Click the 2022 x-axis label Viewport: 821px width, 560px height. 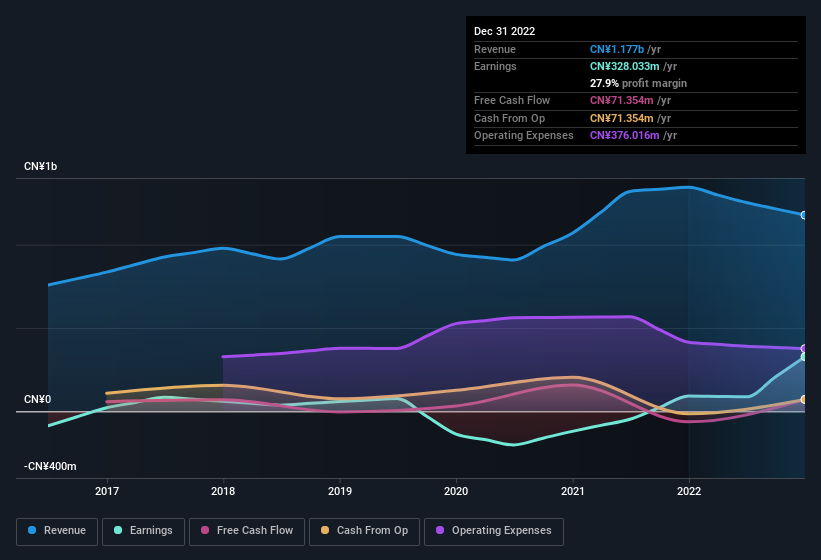689,491
